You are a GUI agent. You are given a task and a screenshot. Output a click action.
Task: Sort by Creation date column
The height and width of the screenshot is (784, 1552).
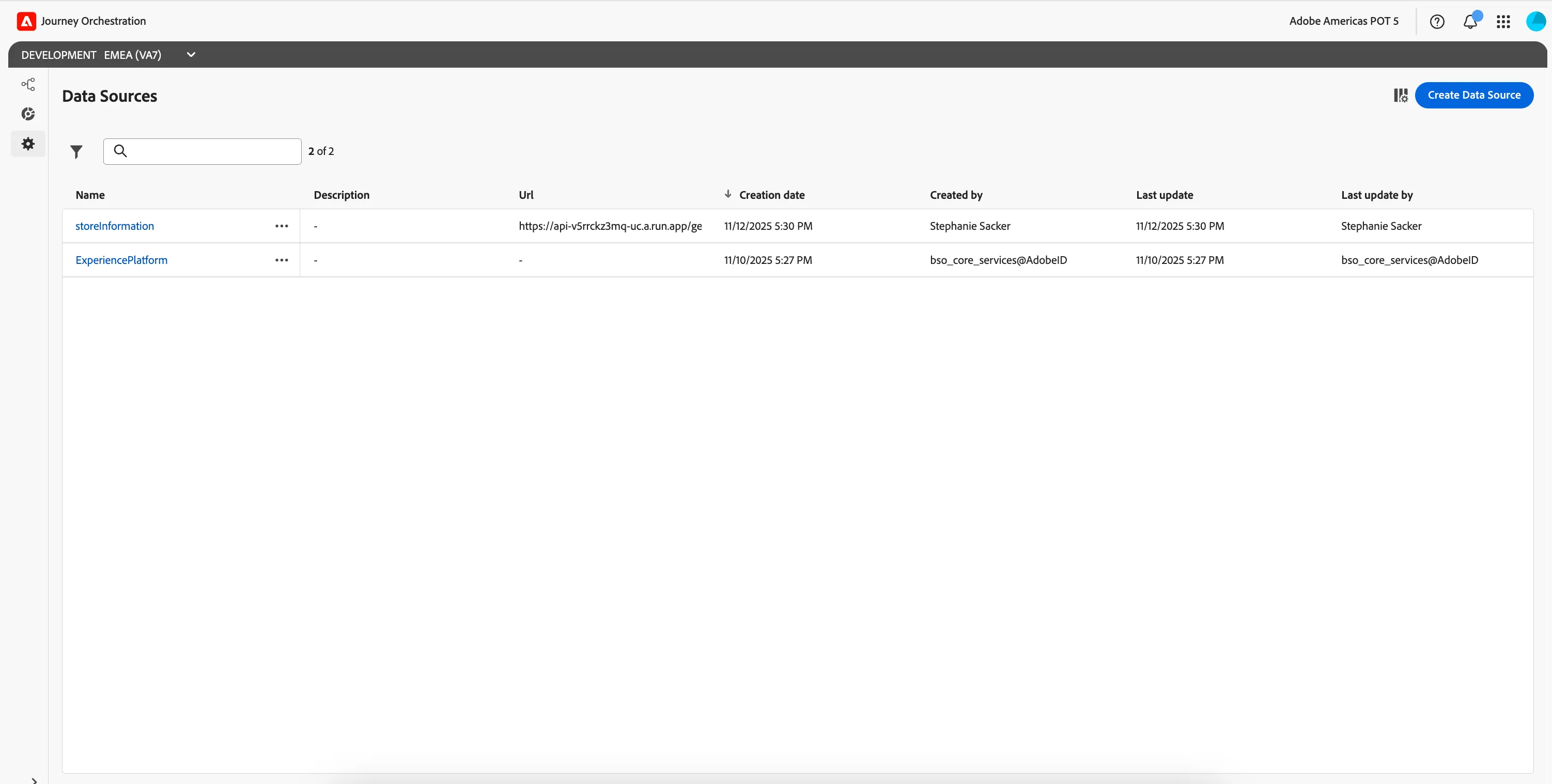click(x=771, y=195)
